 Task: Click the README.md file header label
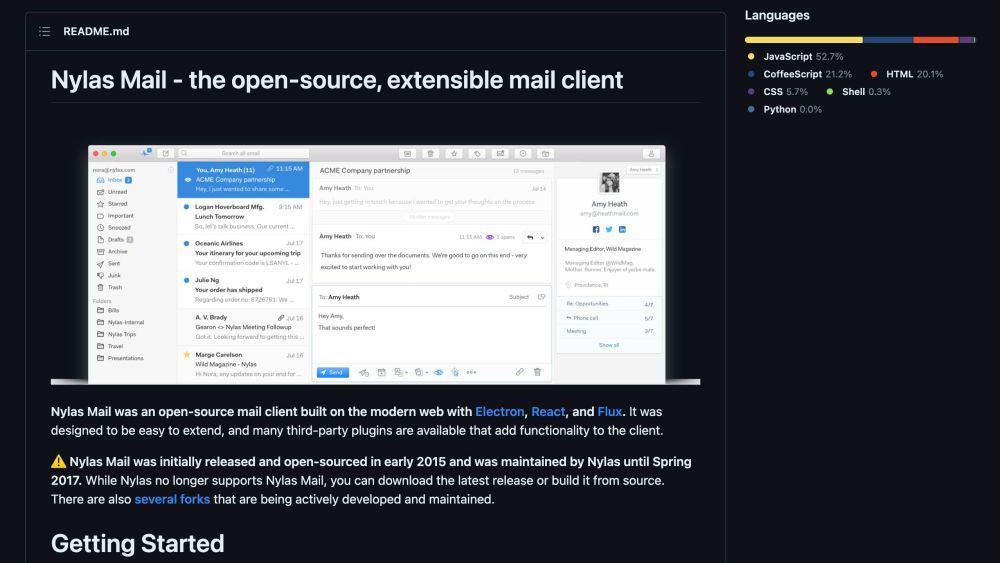pyautogui.click(x=96, y=31)
